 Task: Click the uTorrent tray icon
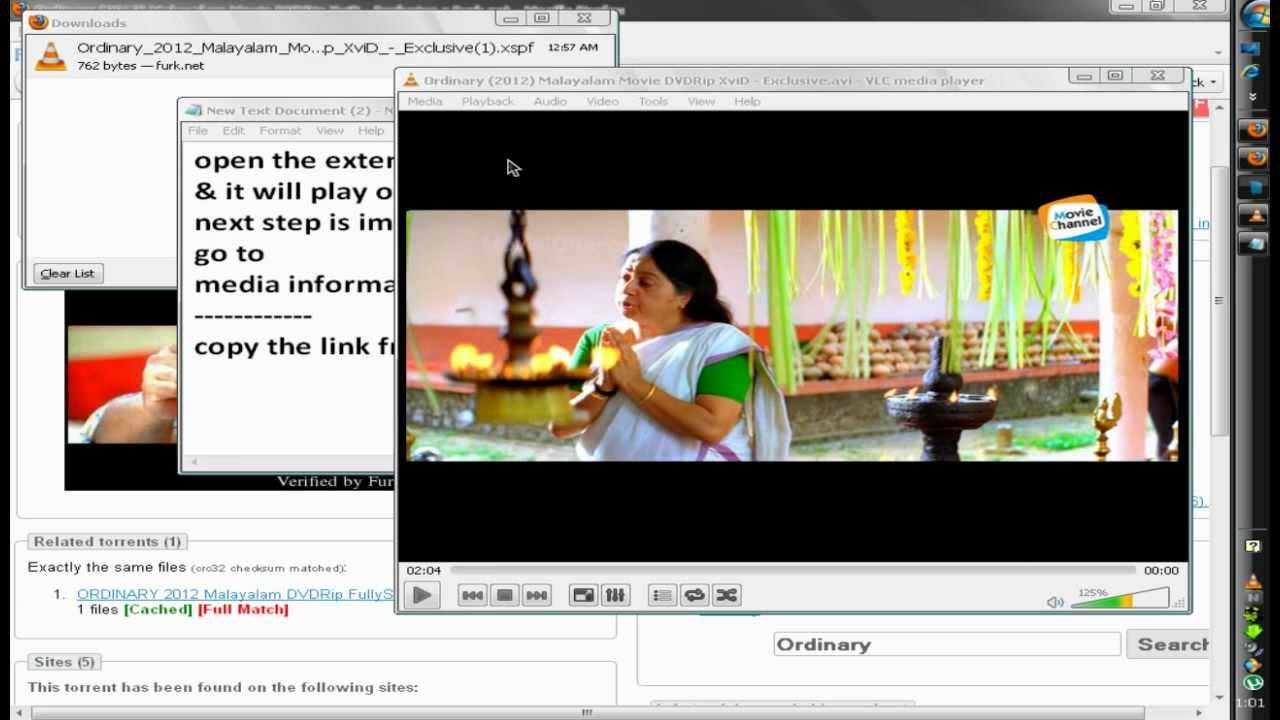[1253, 683]
